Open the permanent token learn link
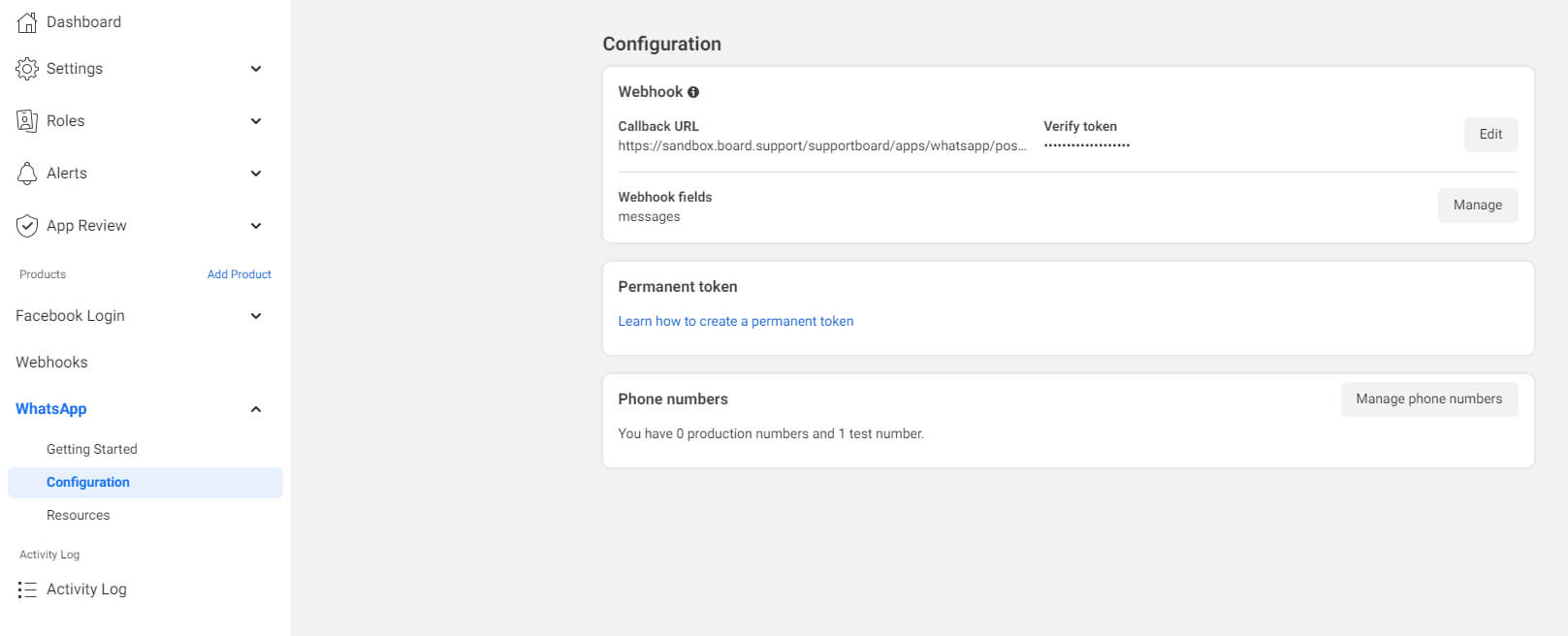Screen dimensions: 1568x636 tap(736, 321)
